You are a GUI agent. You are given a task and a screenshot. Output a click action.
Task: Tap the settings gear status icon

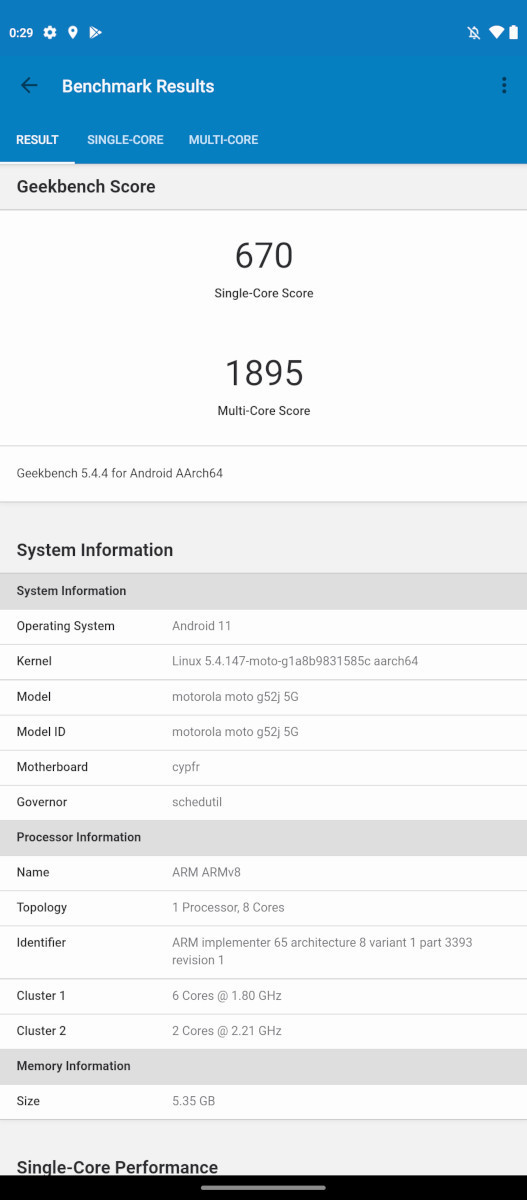point(50,33)
